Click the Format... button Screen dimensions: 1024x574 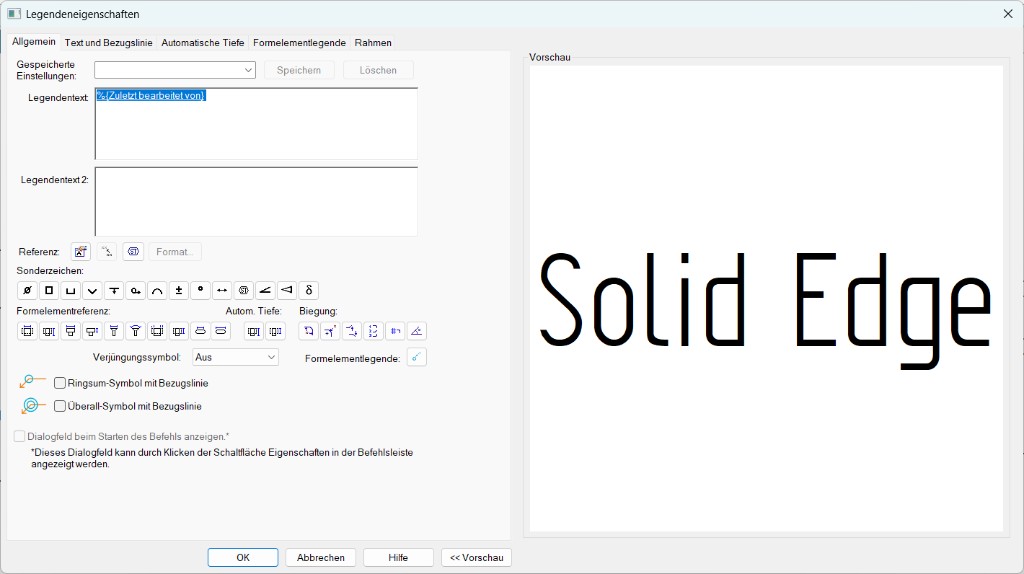pyautogui.click(x=175, y=251)
